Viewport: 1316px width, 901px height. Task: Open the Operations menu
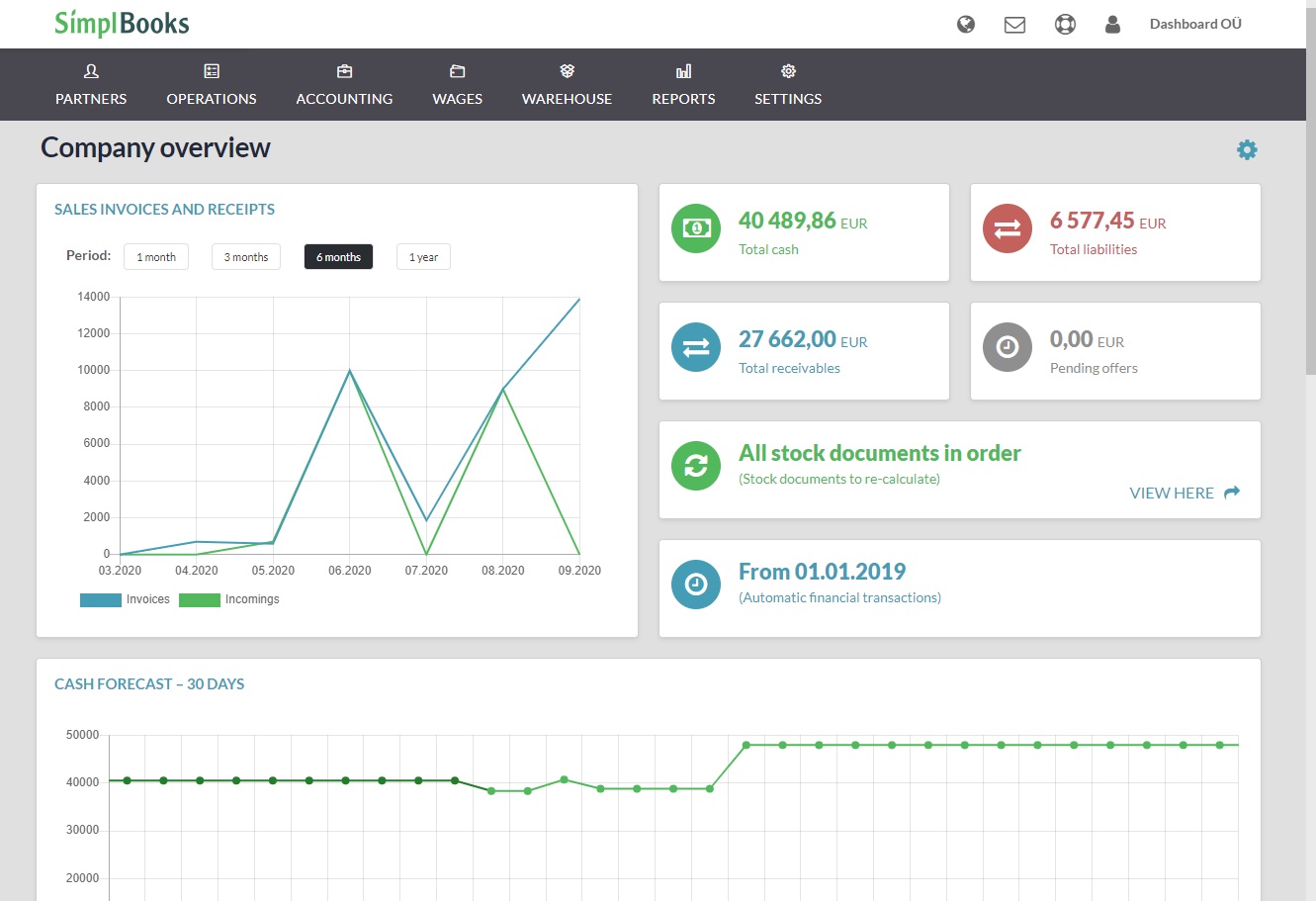[212, 85]
